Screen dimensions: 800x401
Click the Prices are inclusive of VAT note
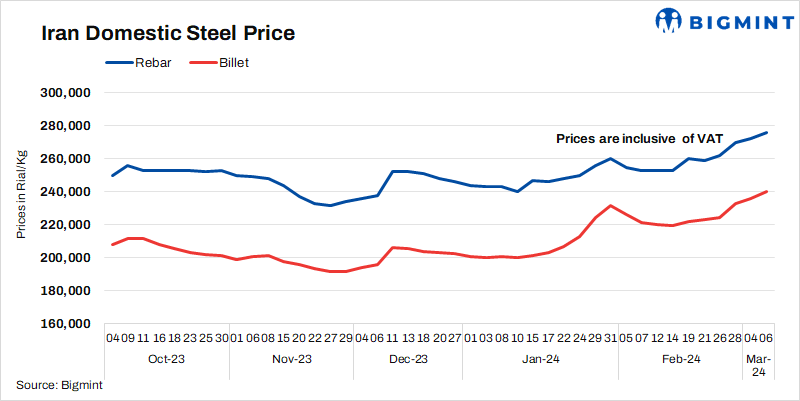637,139
